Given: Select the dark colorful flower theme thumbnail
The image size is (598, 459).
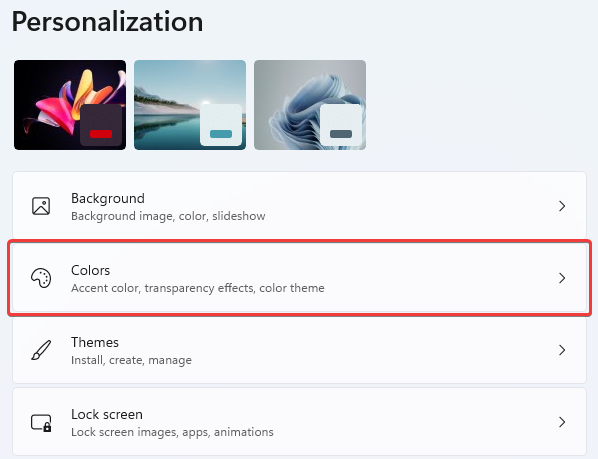Looking at the screenshot, I should pyautogui.click(x=70, y=105).
